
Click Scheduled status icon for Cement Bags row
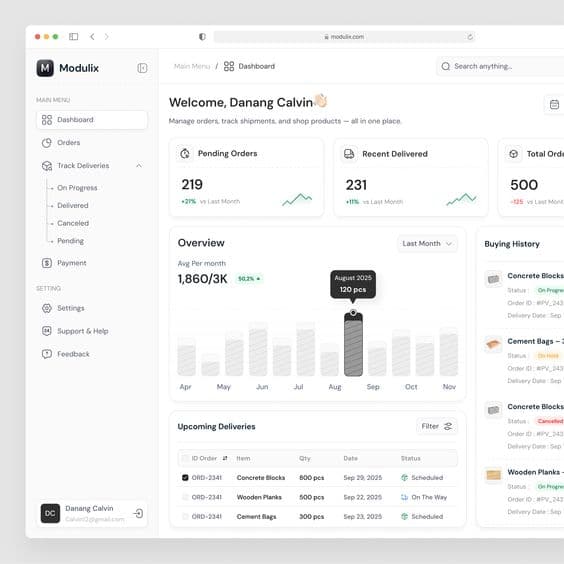pos(404,517)
